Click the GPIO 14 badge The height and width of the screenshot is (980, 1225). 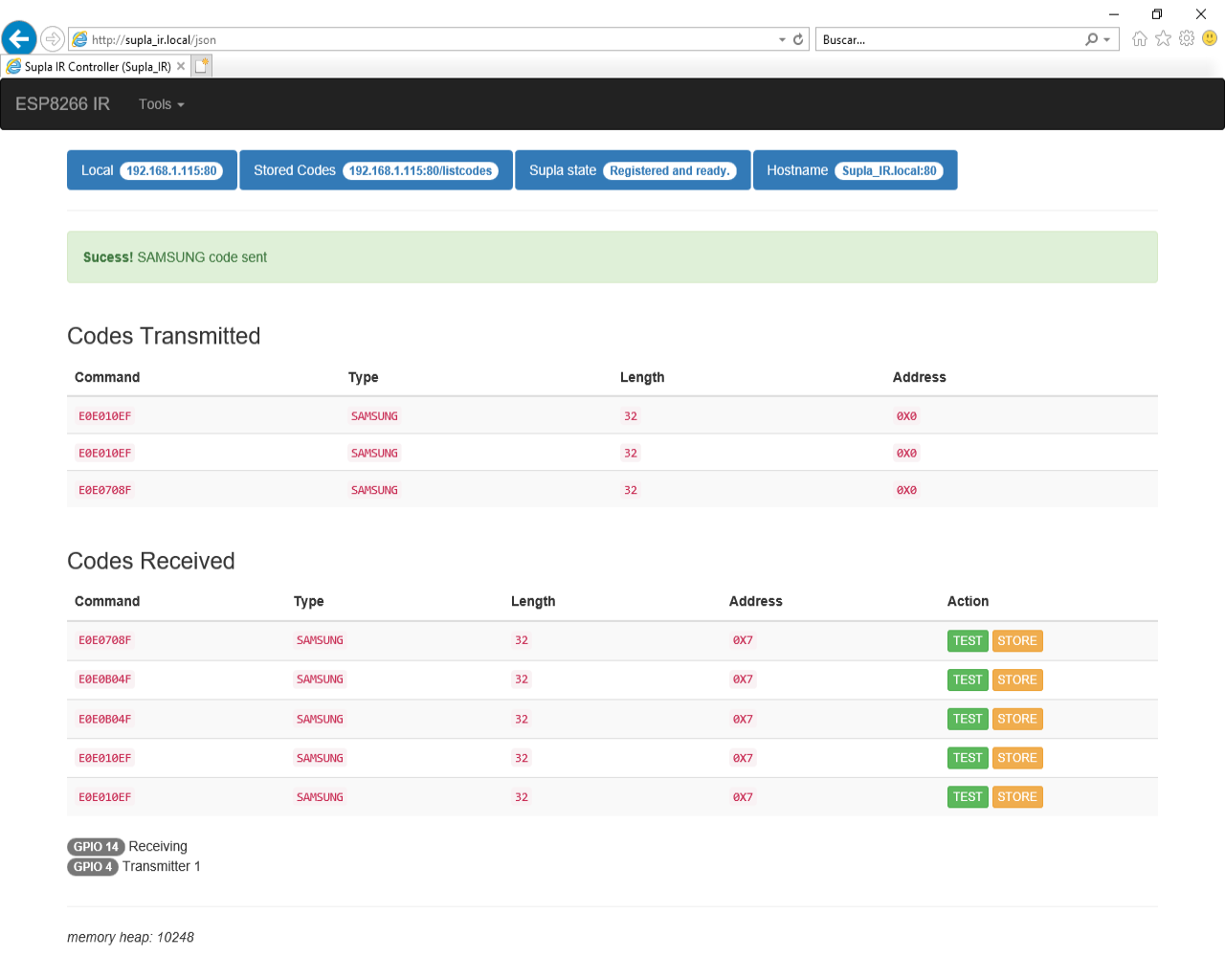[96, 847]
